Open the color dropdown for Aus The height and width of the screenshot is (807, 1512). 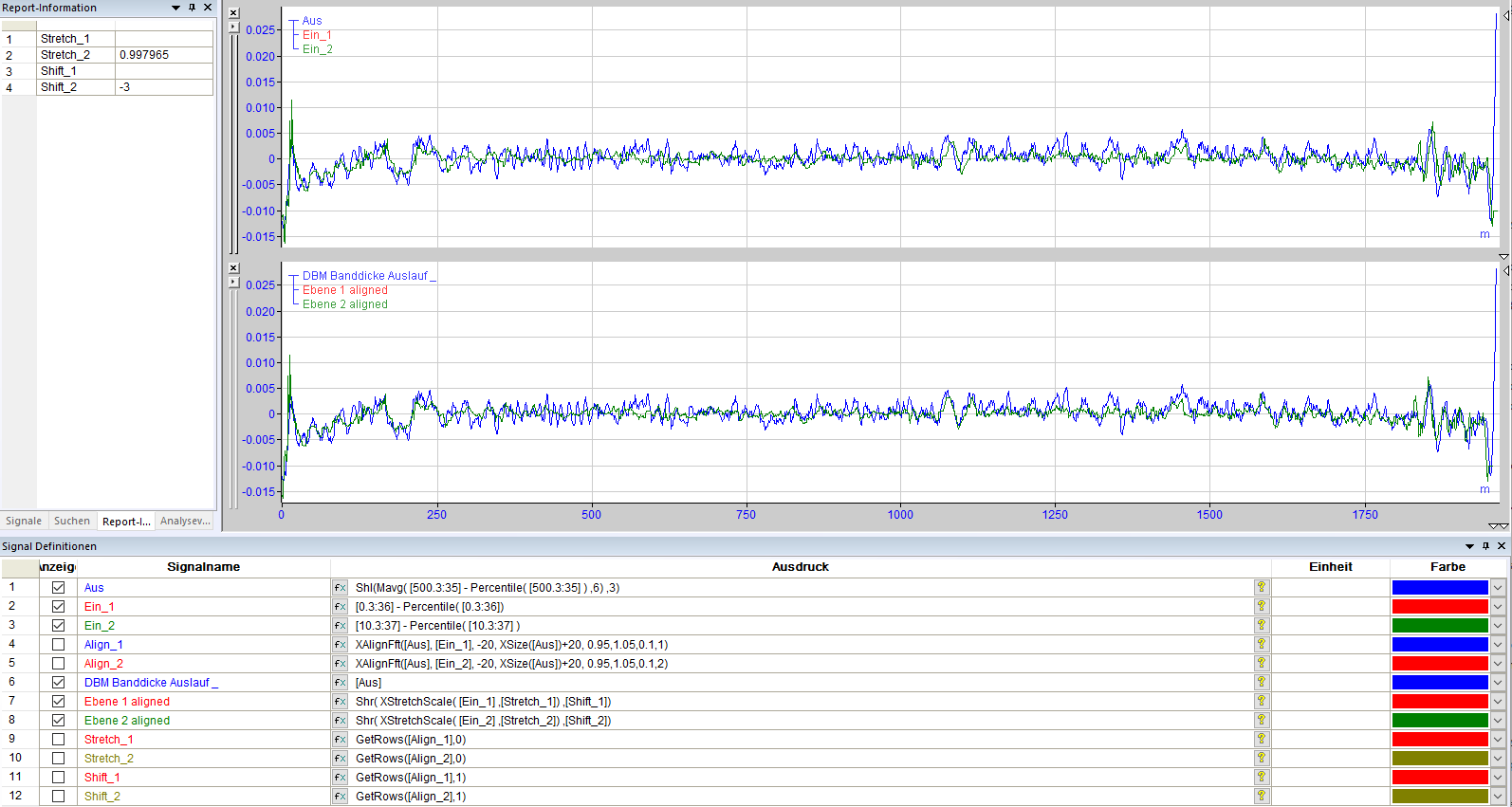(1498, 588)
